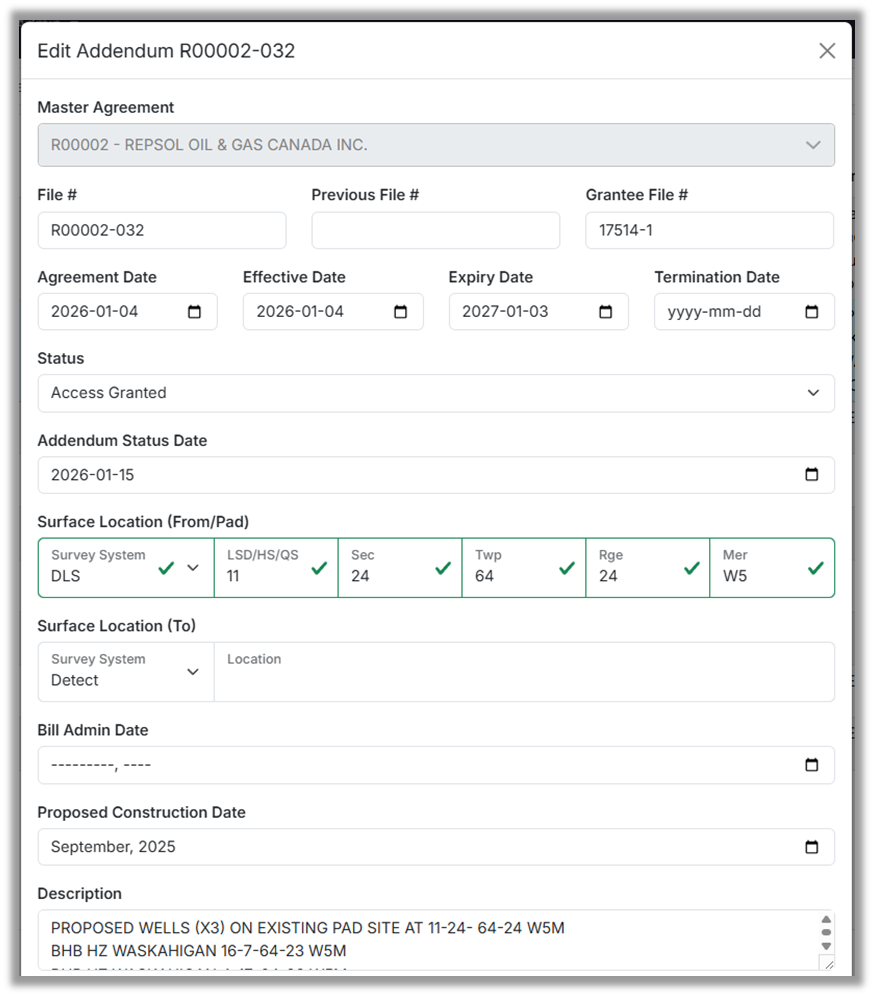Open the Proposed Construction Date calendar picker
The height and width of the screenshot is (996, 874).
click(812, 847)
